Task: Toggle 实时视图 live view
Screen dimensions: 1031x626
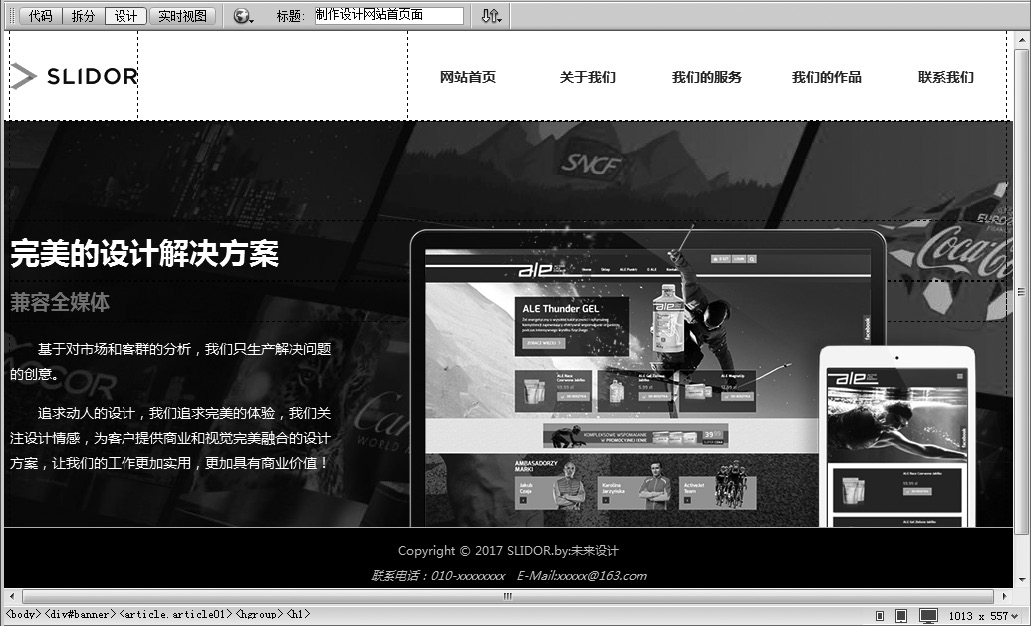Action: point(182,16)
